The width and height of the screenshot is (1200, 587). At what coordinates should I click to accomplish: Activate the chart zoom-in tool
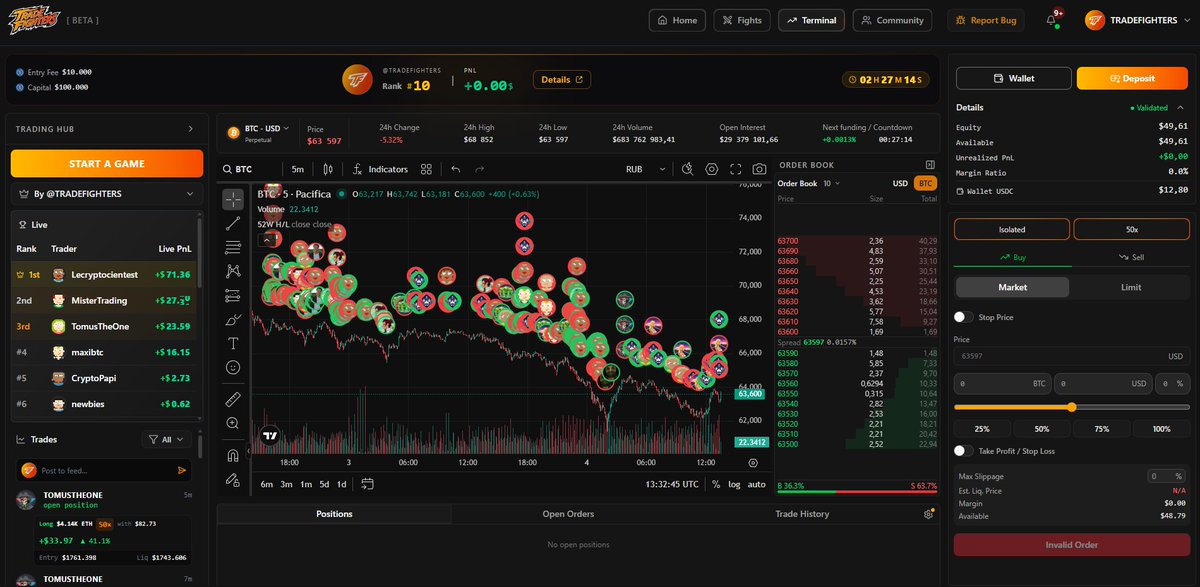click(x=233, y=423)
